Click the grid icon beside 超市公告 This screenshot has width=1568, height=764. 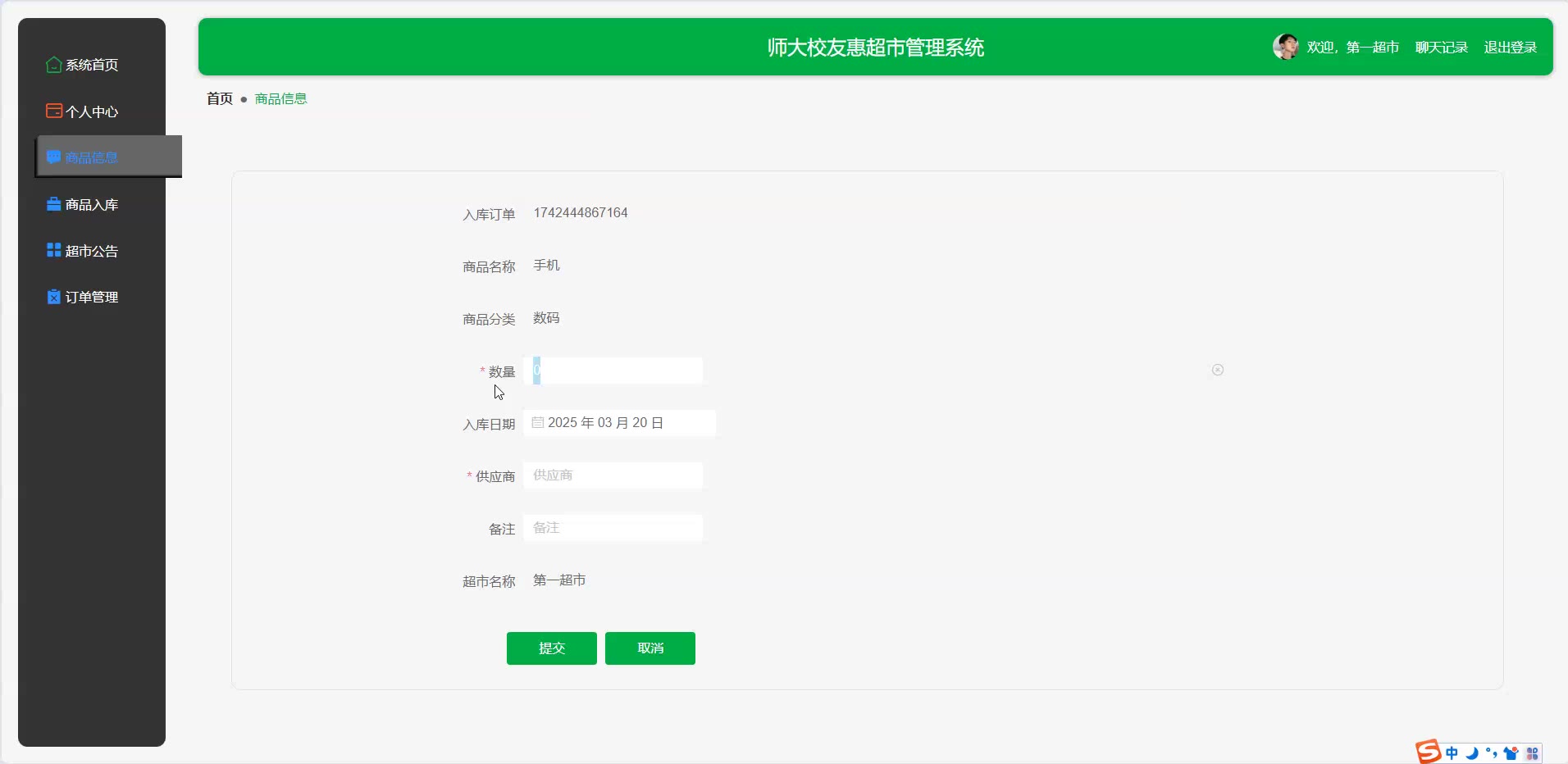[x=54, y=250]
